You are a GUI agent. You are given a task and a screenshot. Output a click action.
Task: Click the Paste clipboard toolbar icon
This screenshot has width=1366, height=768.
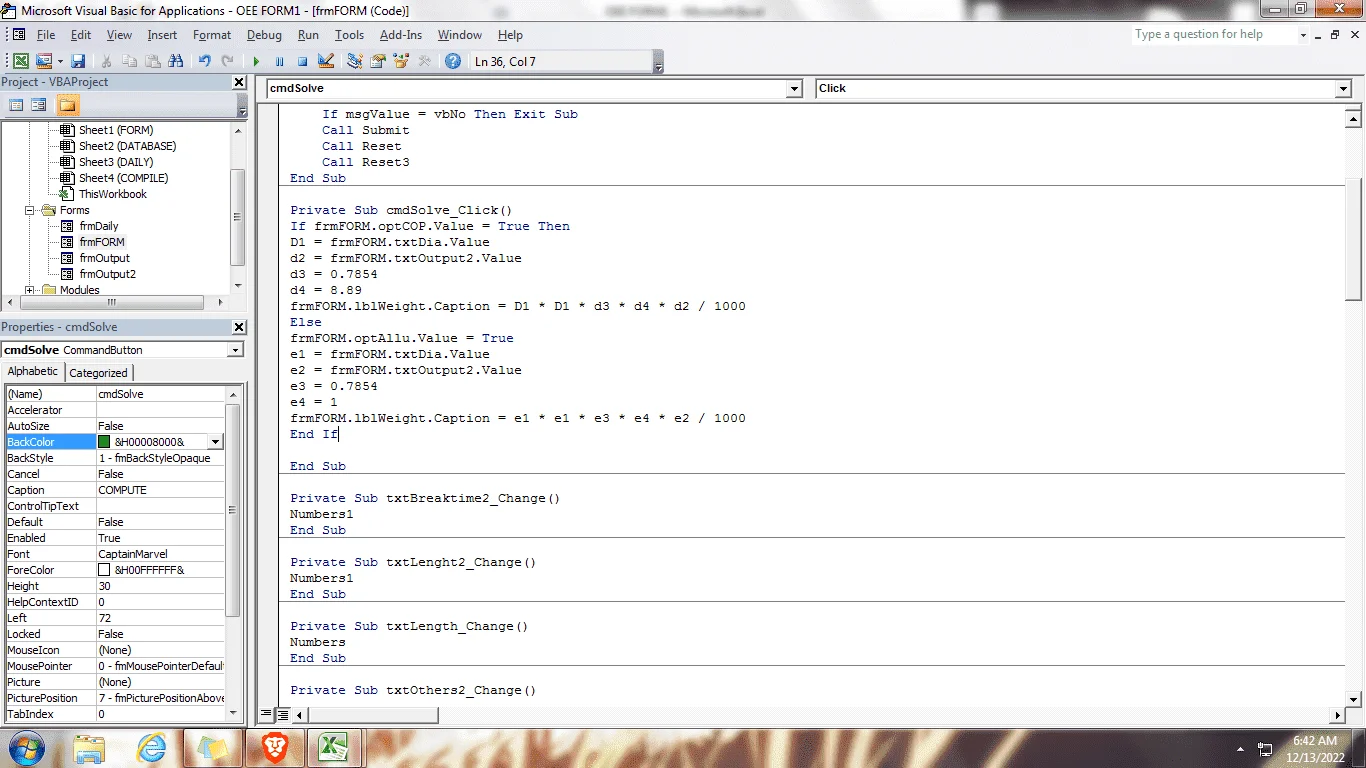point(153,61)
